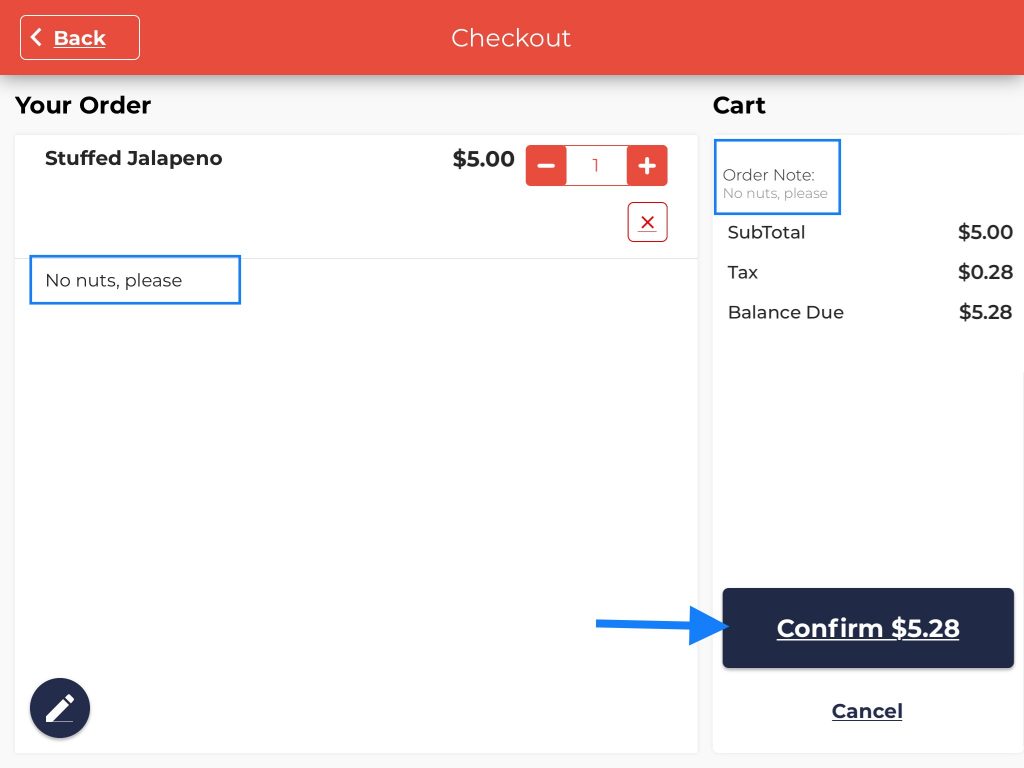This screenshot has width=1024, height=768.
Task: Click the Back button
Action: [x=80, y=38]
